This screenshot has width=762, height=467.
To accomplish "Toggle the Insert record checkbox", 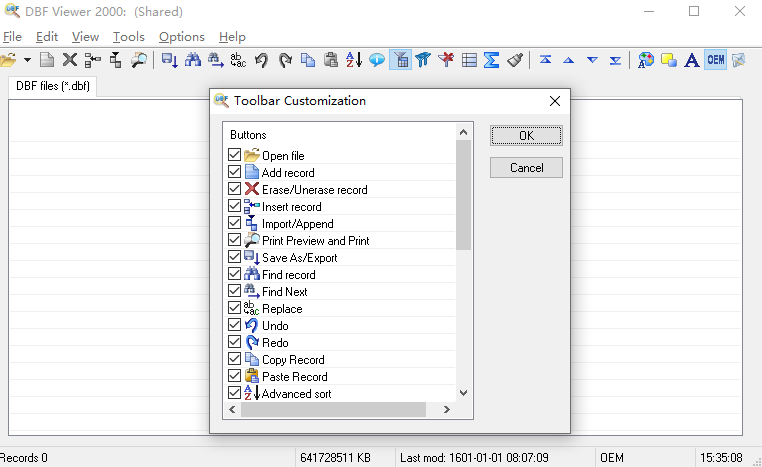I will tap(235, 206).
